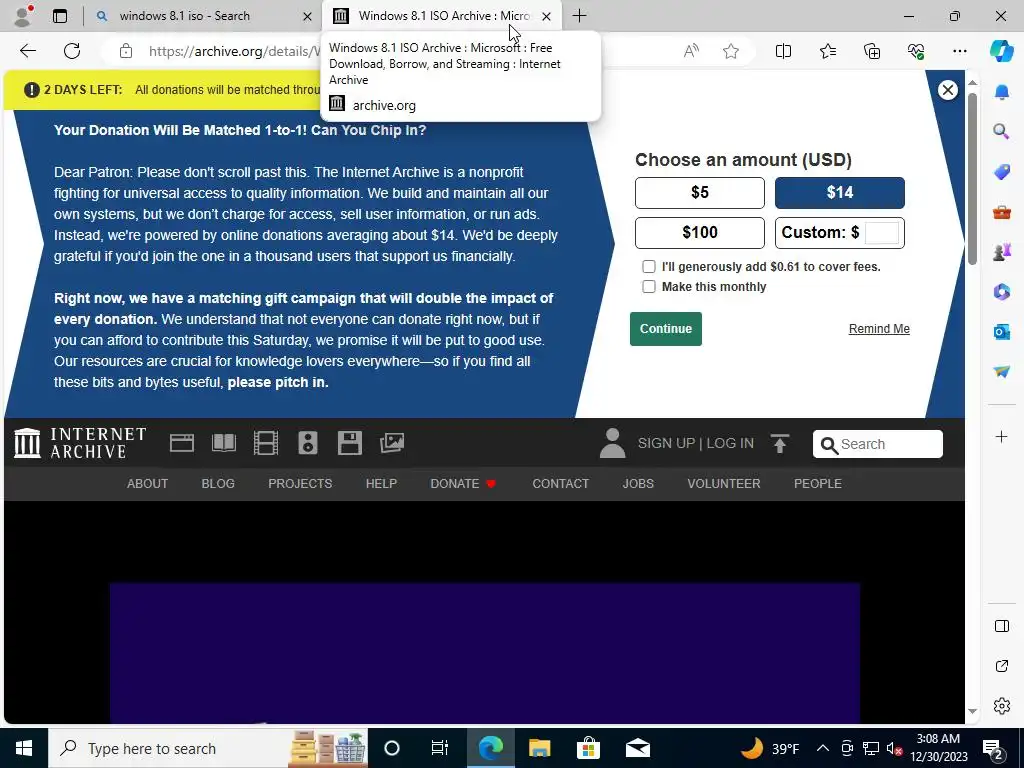Check add $0.61 to cover fees
Image resolution: width=1024 pixels, height=768 pixels.
point(648,266)
